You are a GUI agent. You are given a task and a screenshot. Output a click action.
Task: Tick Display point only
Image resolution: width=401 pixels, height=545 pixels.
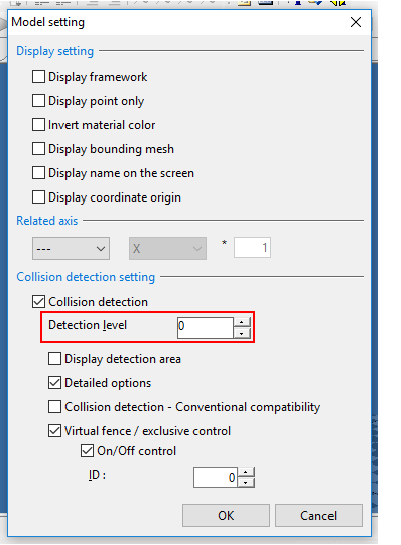point(38,101)
